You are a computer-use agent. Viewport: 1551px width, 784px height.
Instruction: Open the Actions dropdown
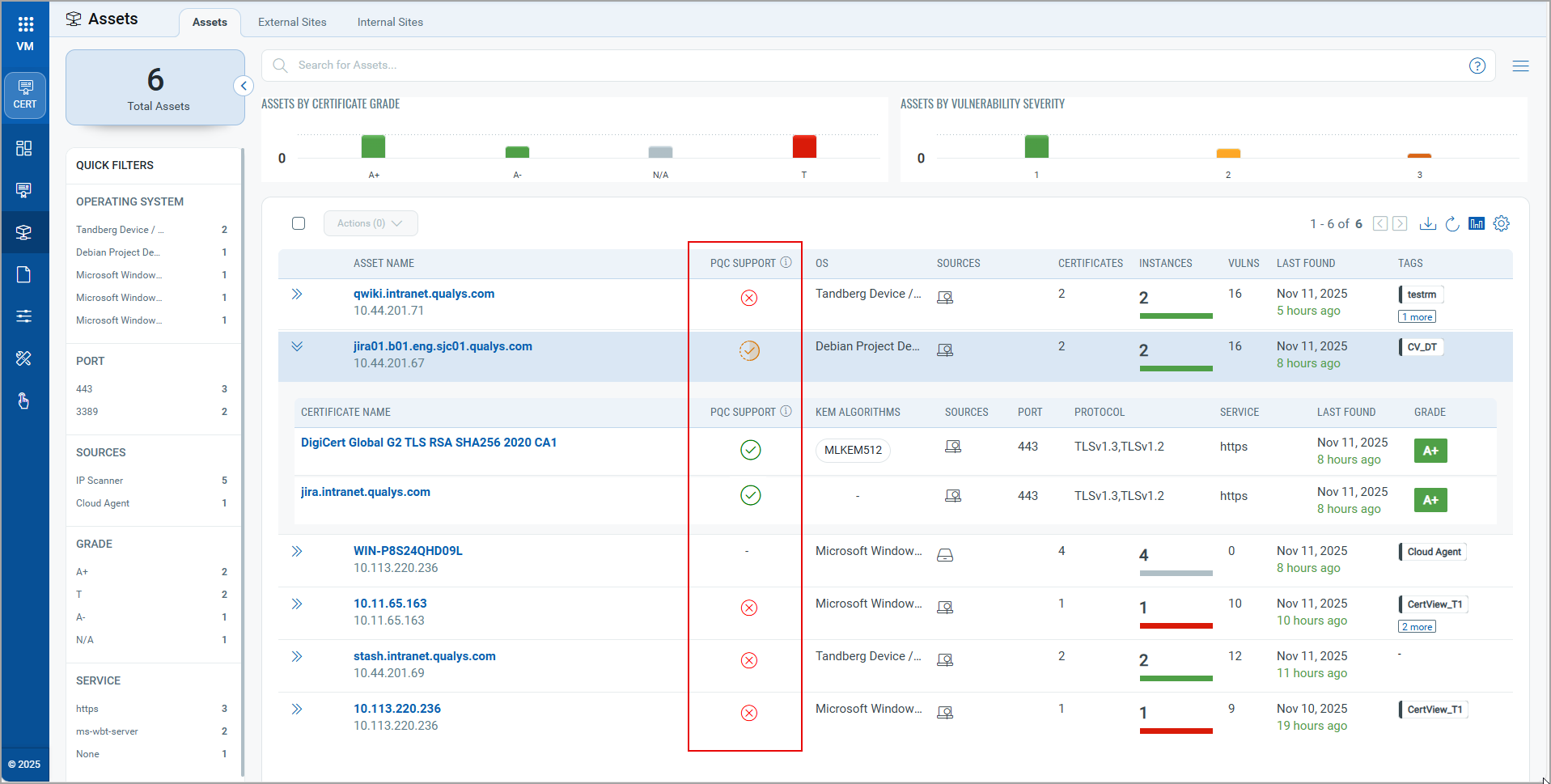click(x=370, y=223)
